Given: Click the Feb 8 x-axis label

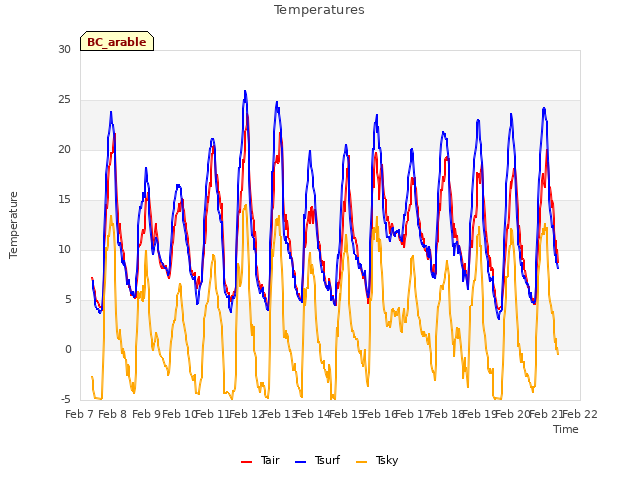Looking at the screenshot, I should click(113, 414).
